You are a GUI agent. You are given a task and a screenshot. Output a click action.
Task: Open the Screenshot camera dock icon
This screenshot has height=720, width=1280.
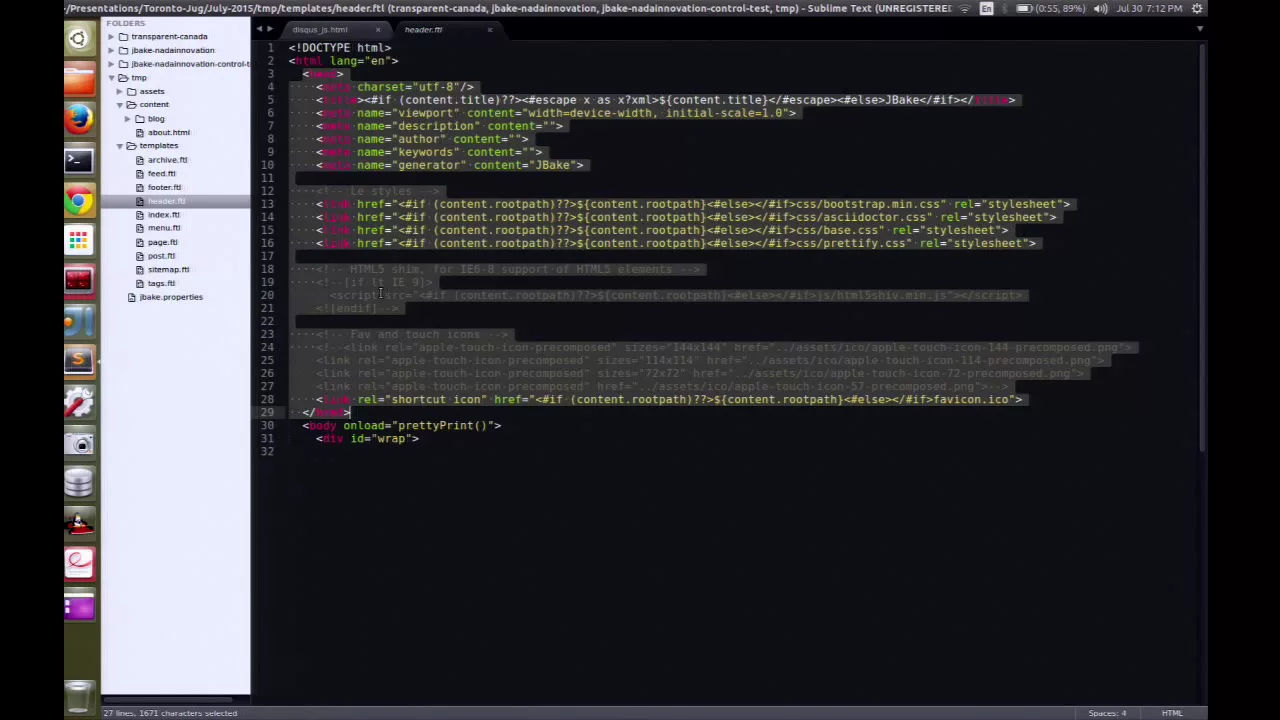(79, 442)
